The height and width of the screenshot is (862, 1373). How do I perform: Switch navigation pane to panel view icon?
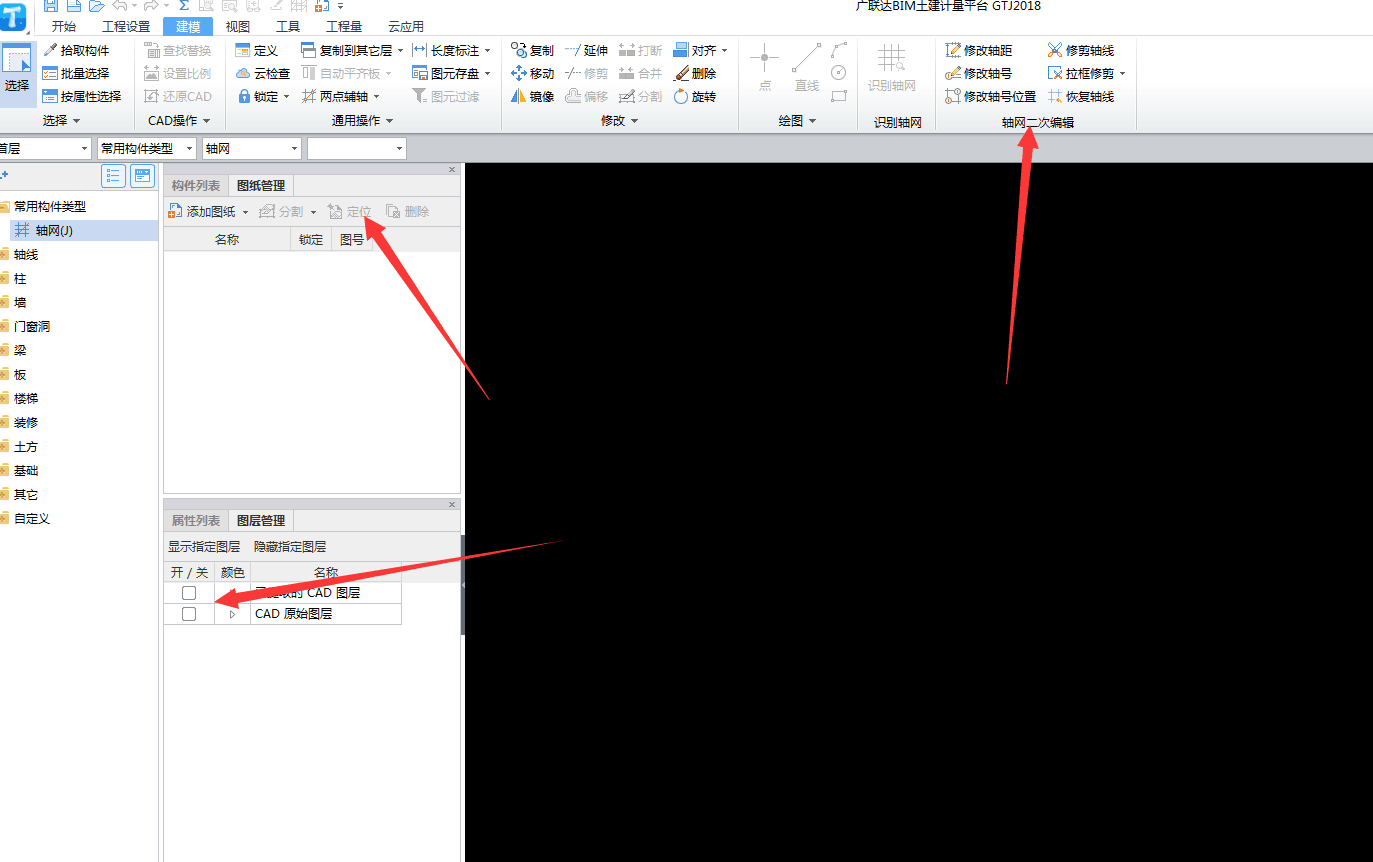coord(143,176)
